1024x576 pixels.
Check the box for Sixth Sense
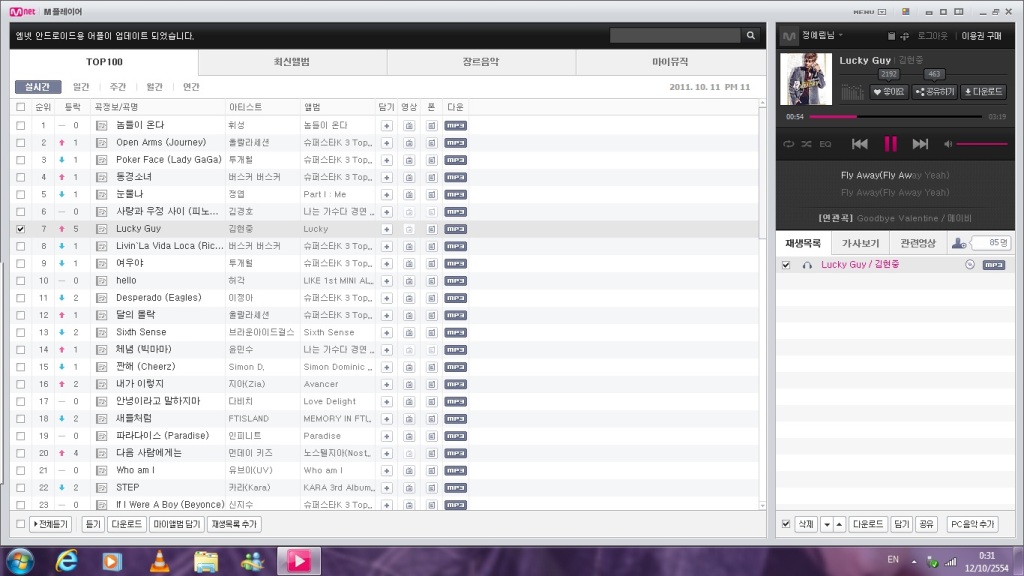pyautogui.click(x=21, y=332)
